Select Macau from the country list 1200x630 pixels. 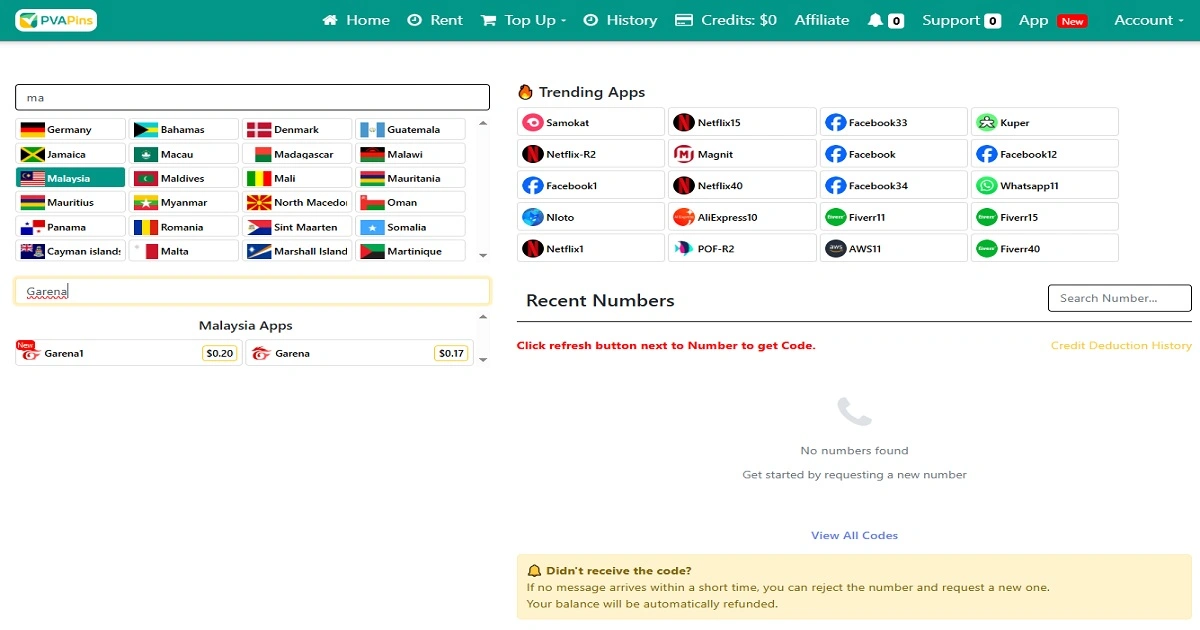[184, 154]
